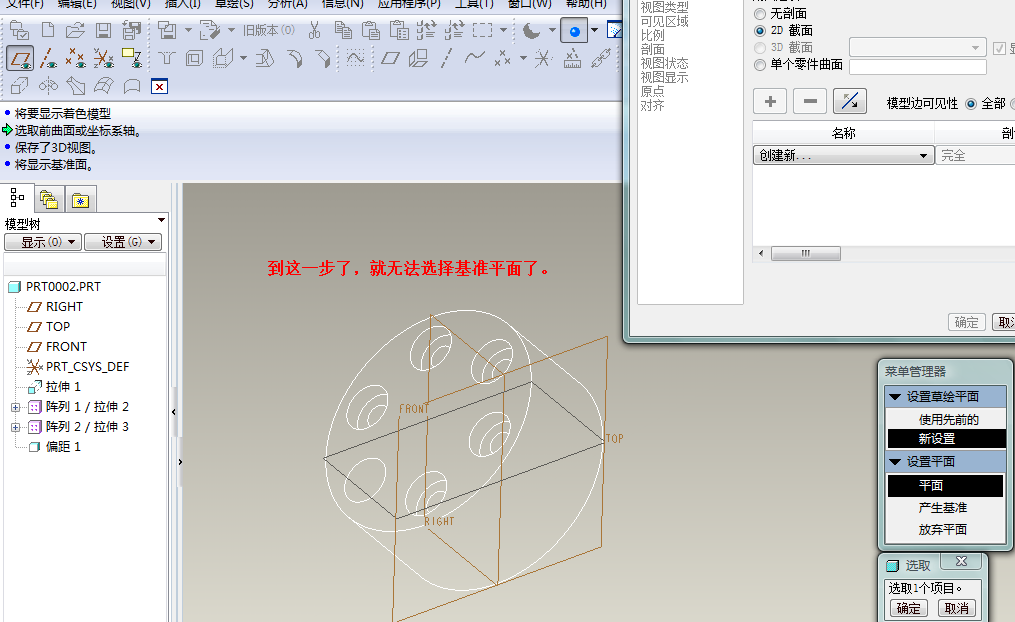1015x622 pixels.
Task: Open the 设置(G) dropdown in model tree
Action: (x=123, y=241)
